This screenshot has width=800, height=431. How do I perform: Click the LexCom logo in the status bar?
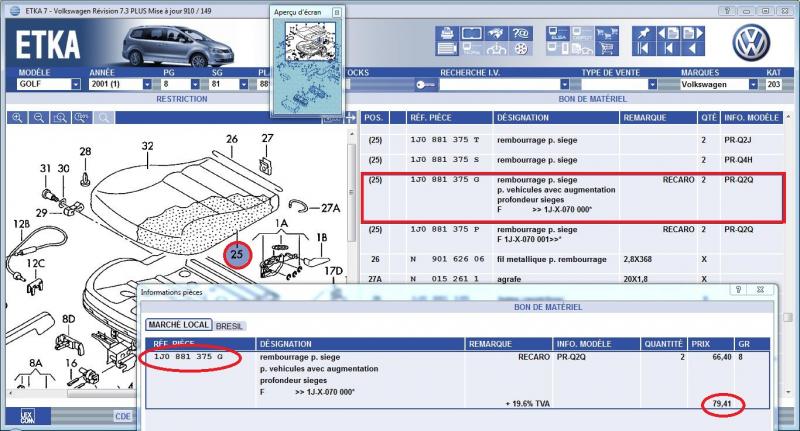28,416
